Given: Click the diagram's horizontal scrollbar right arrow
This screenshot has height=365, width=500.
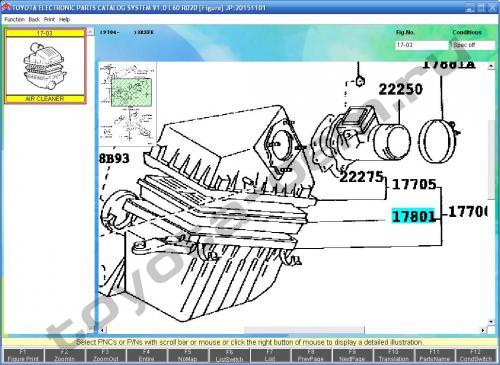Looking at the screenshot, I should [483, 330].
